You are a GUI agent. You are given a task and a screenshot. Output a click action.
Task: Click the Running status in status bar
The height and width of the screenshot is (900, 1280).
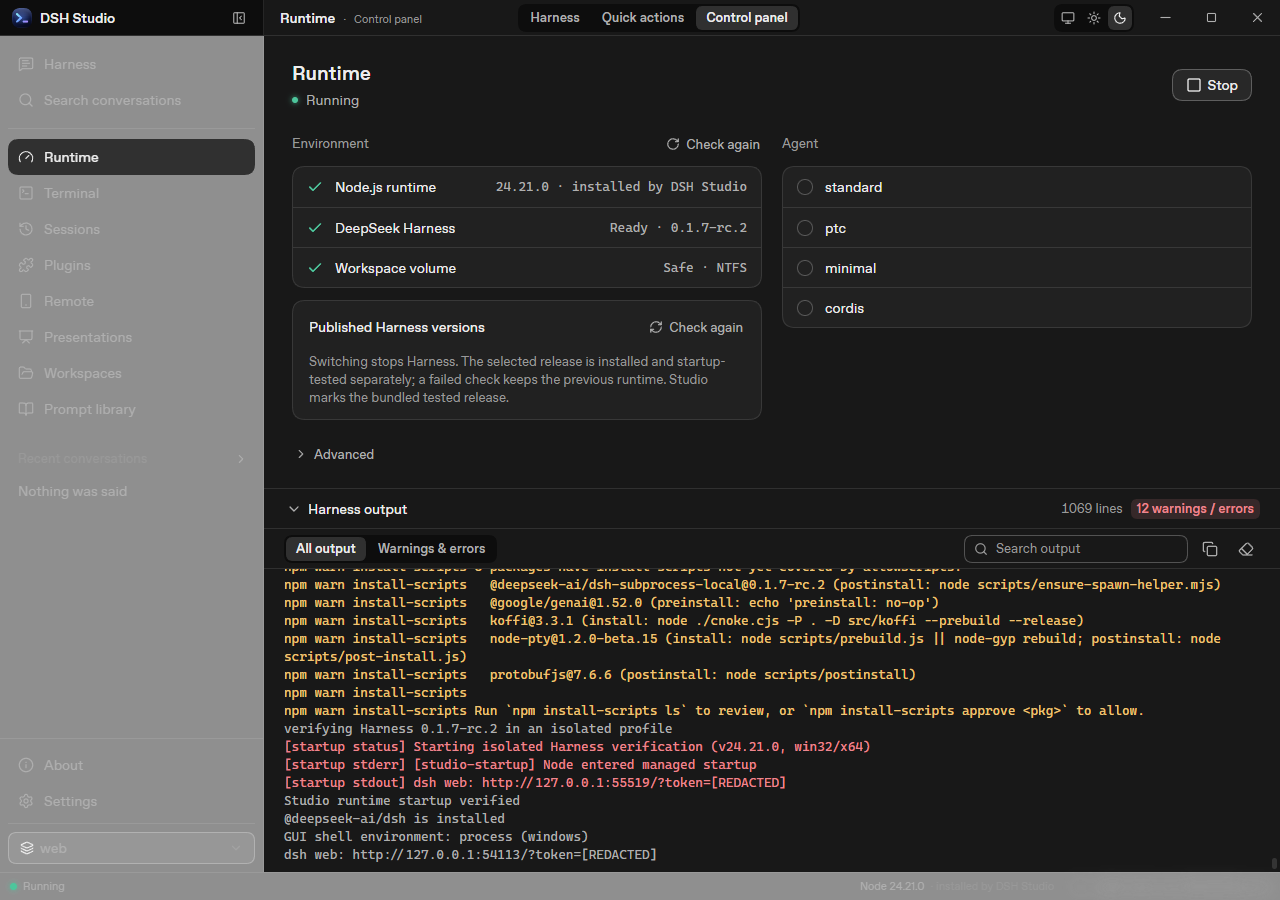(37, 886)
